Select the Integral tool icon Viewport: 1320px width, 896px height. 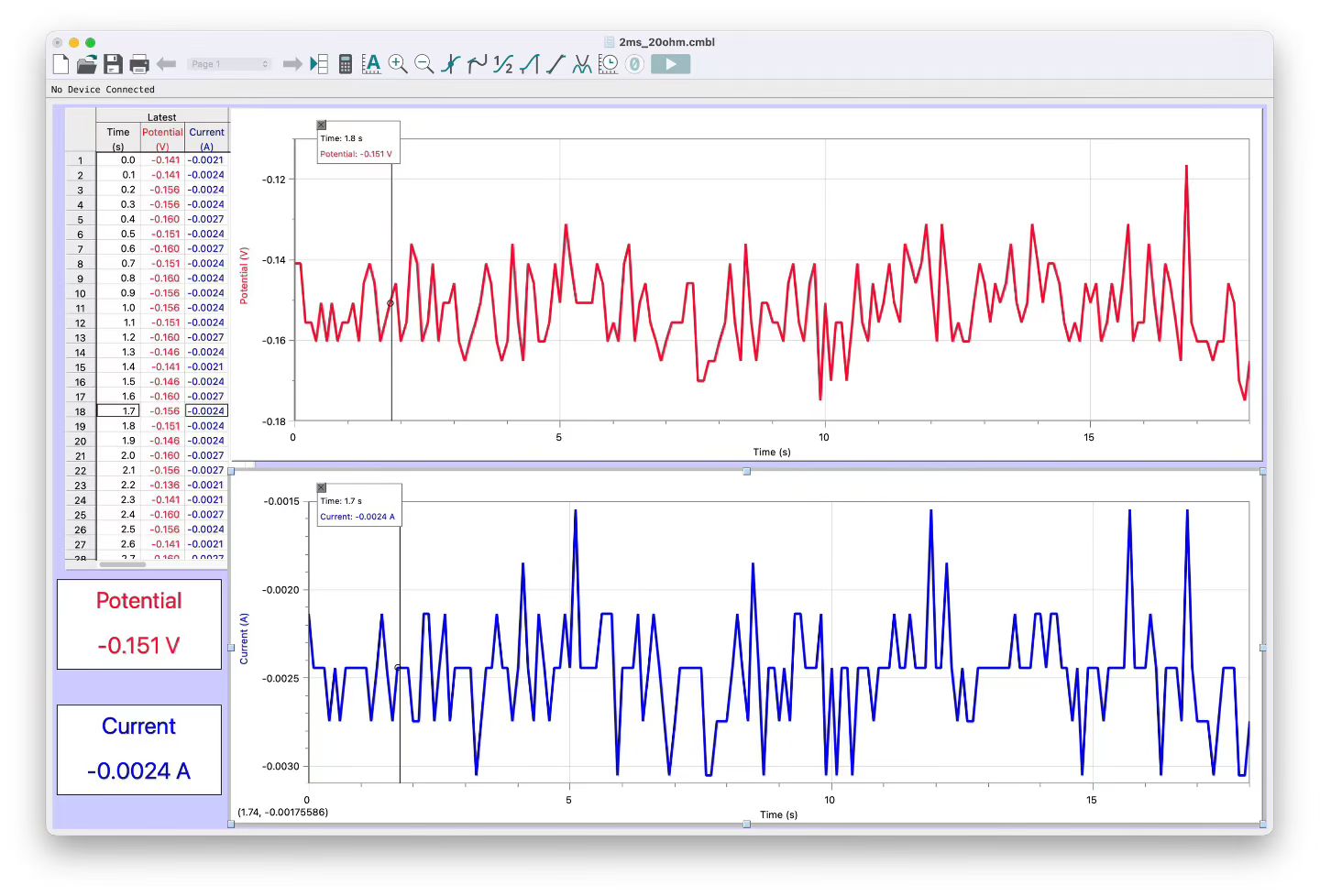pos(529,64)
